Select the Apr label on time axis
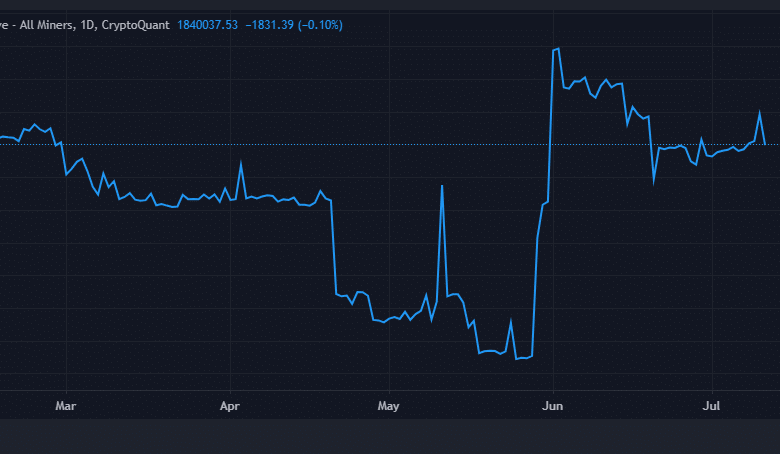 (x=230, y=406)
